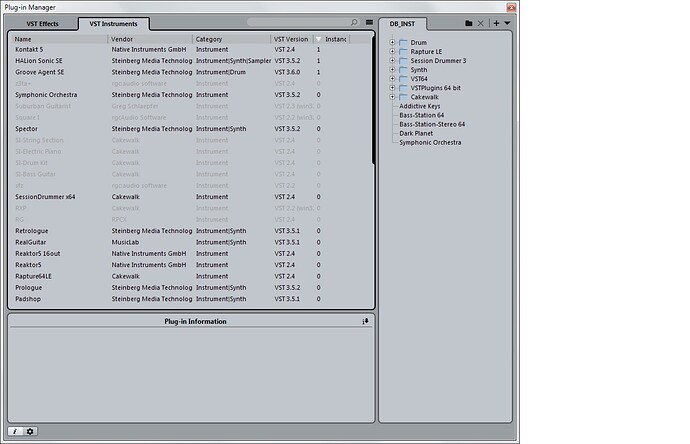Select the Groove Agent SE row
This screenshot has width=690, height=444.
pos(190,72)
